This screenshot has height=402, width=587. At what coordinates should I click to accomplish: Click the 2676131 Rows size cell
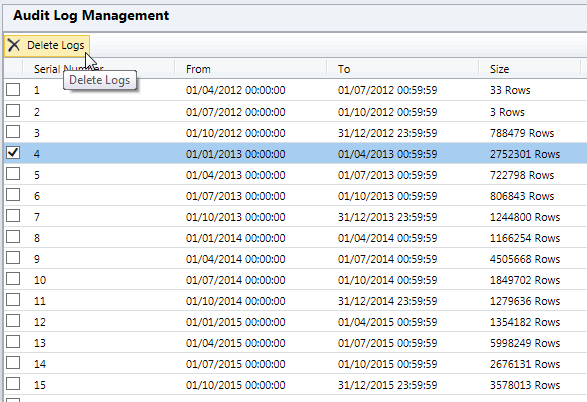point(525,363)
